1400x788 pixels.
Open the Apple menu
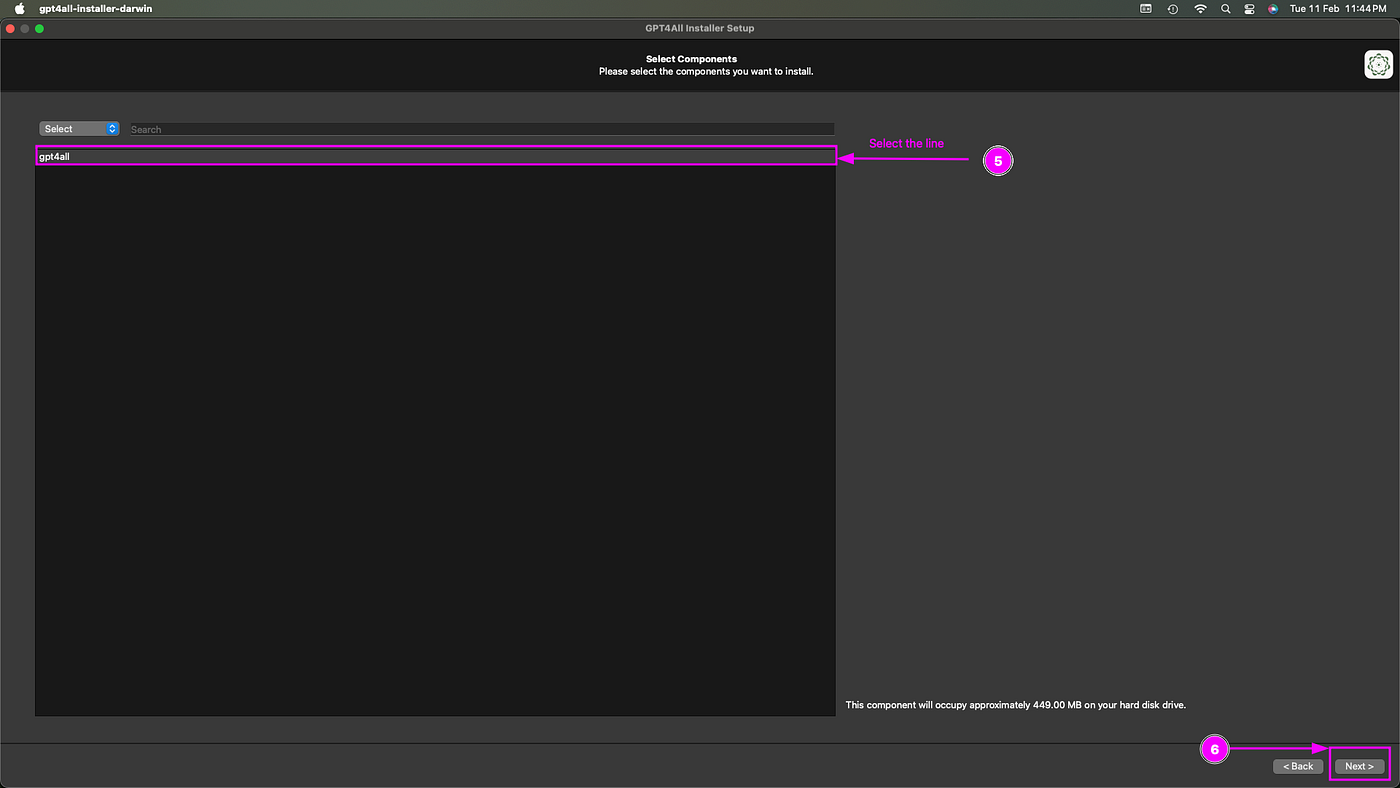19,8
